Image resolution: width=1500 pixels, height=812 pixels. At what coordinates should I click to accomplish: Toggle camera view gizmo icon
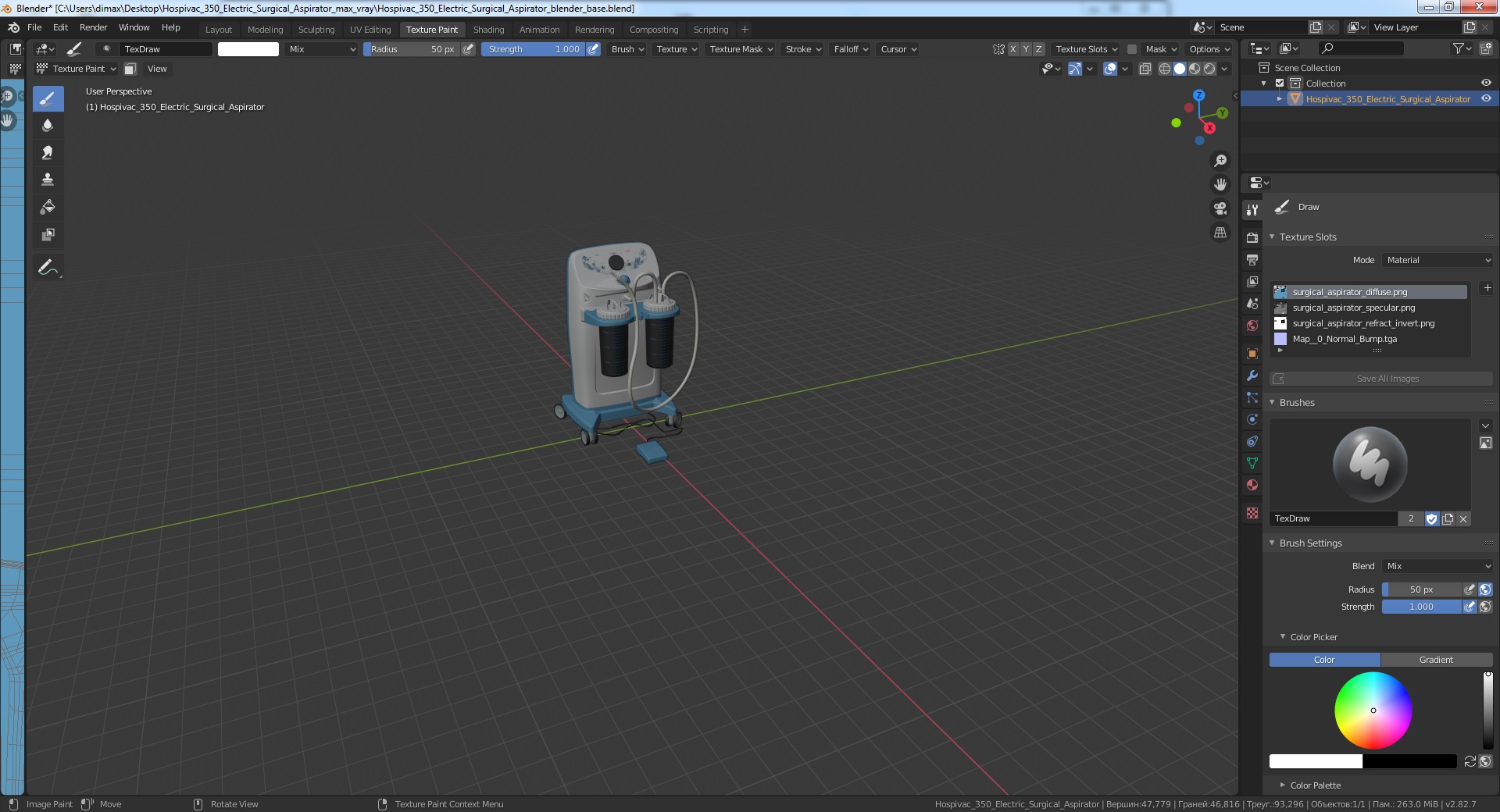click(1220, 208)
